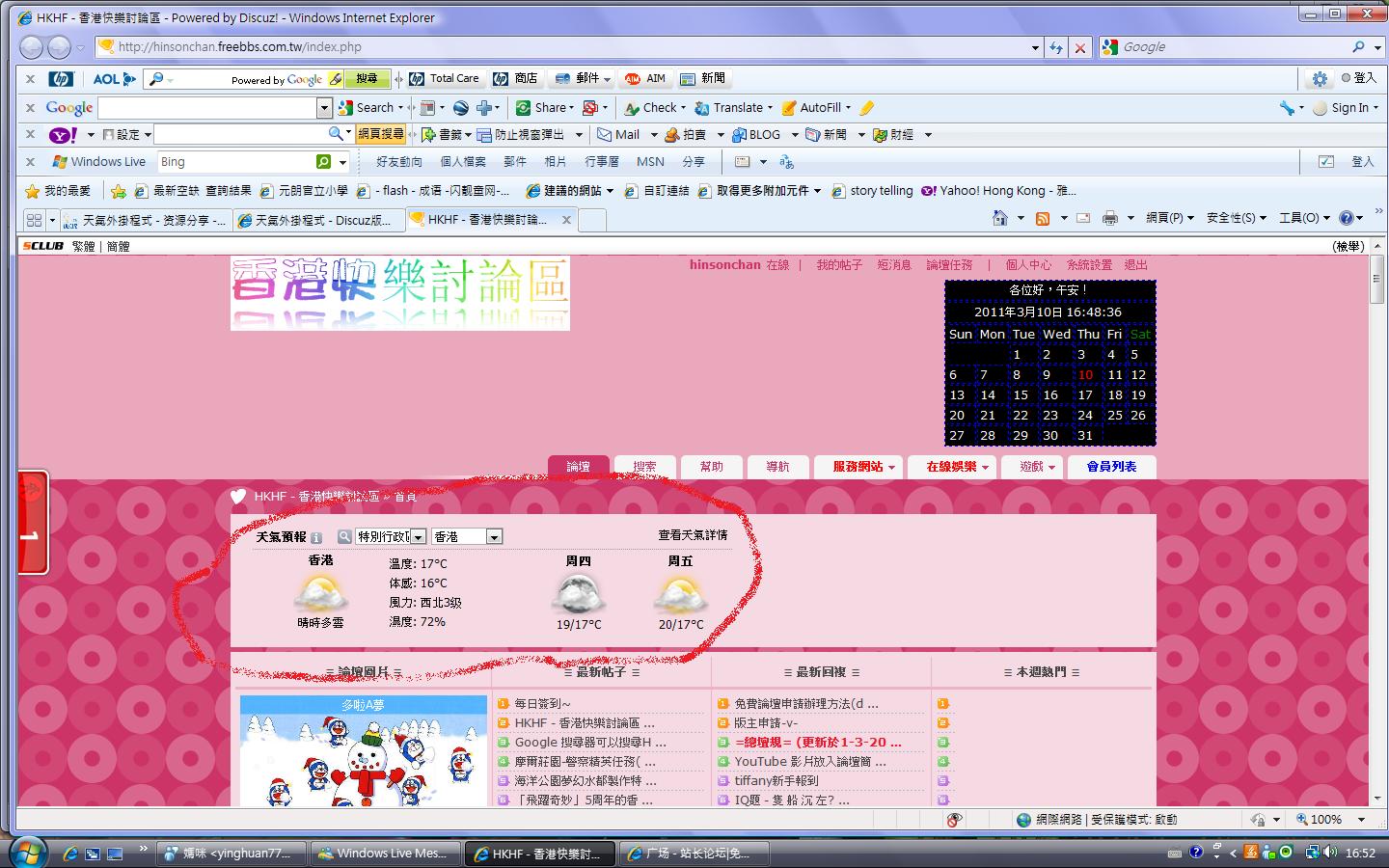
Task: Click the HP toolbar gear settings icon
Action: tap(1319, 79)
